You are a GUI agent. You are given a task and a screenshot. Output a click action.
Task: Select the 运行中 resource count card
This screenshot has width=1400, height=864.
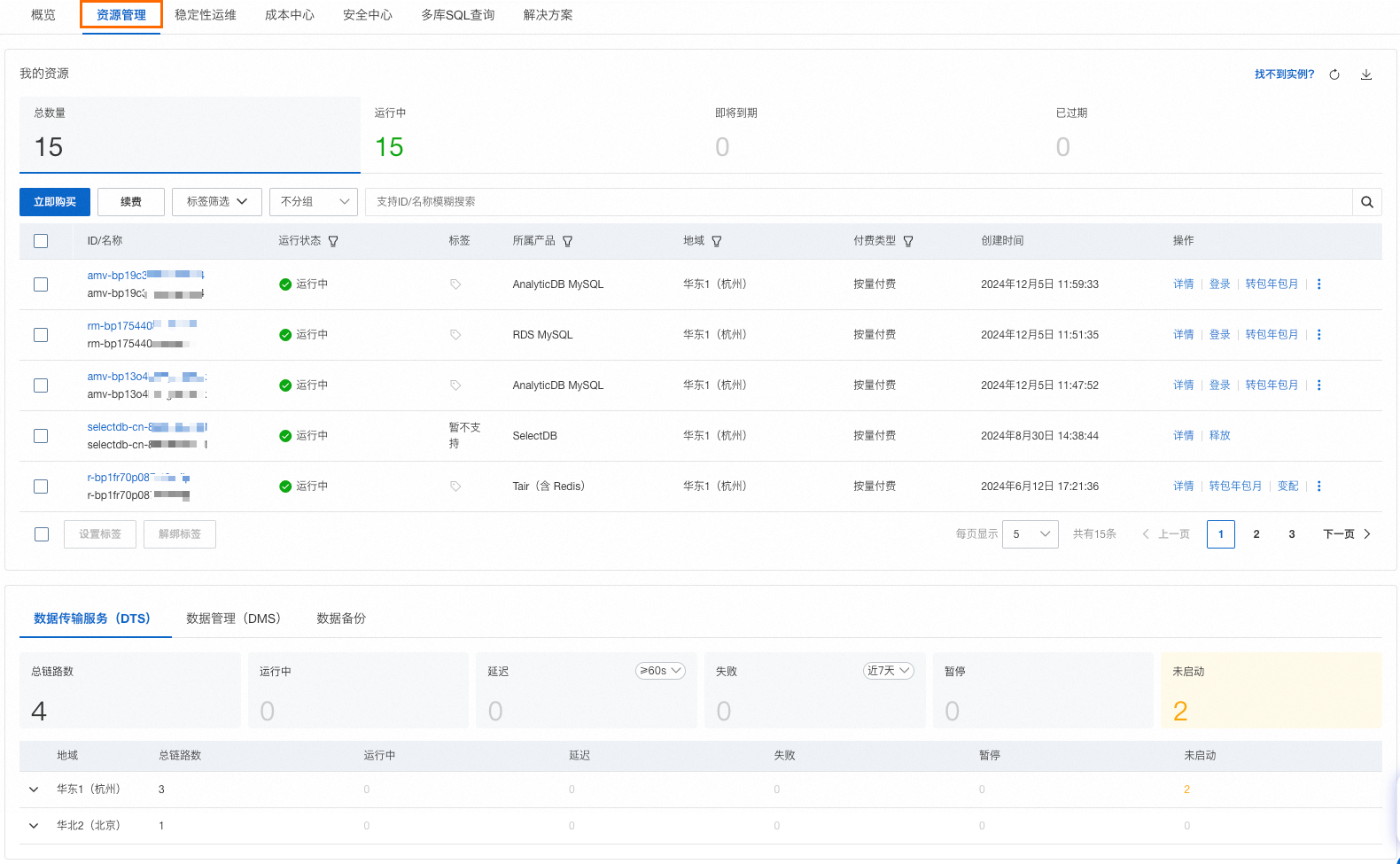(x=531, y=135)
